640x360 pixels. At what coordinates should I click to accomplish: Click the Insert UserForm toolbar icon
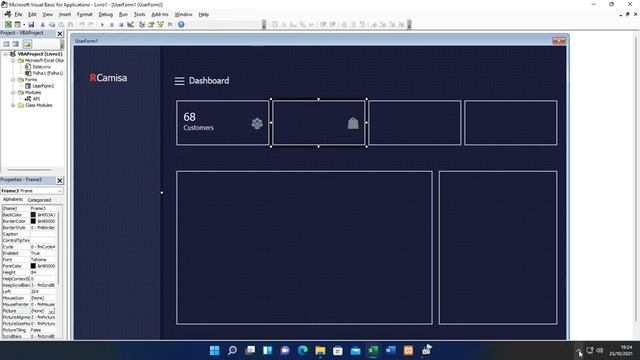[x=18, y=24]
